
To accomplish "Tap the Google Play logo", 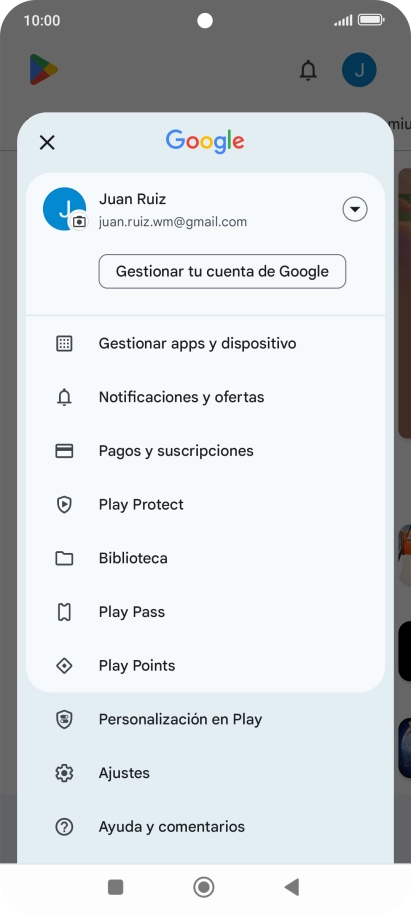I will 44,69.
